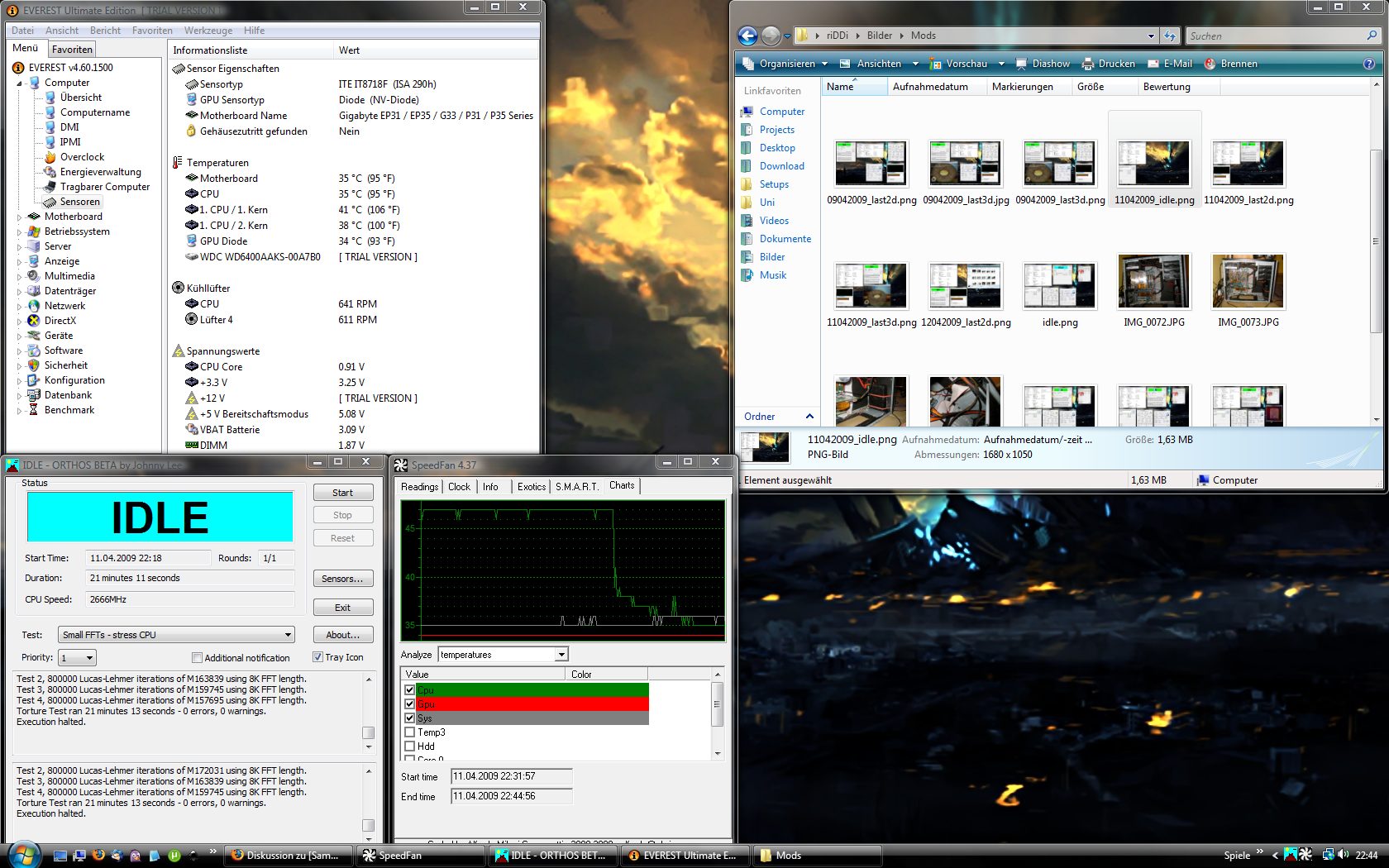Open the Ansichten dropdown arrow
This screenshot has height=868, width=1389.
(915, 64)
